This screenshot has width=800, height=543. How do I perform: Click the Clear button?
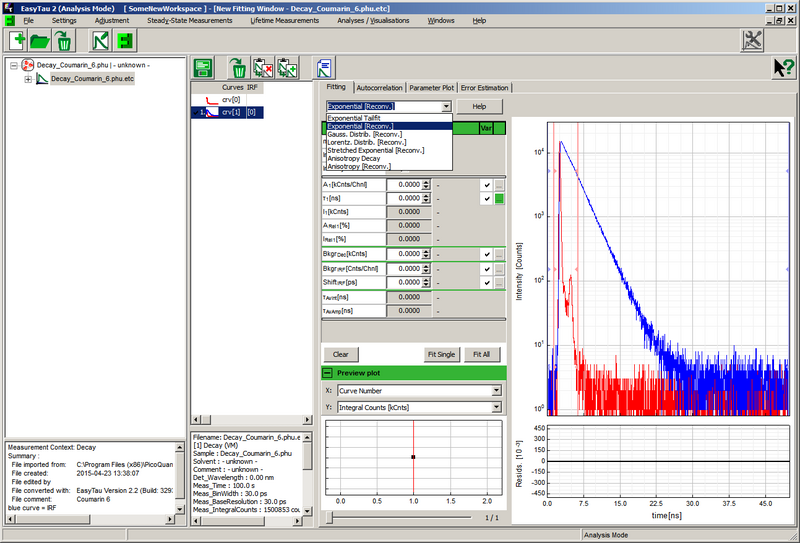(341, 354)
